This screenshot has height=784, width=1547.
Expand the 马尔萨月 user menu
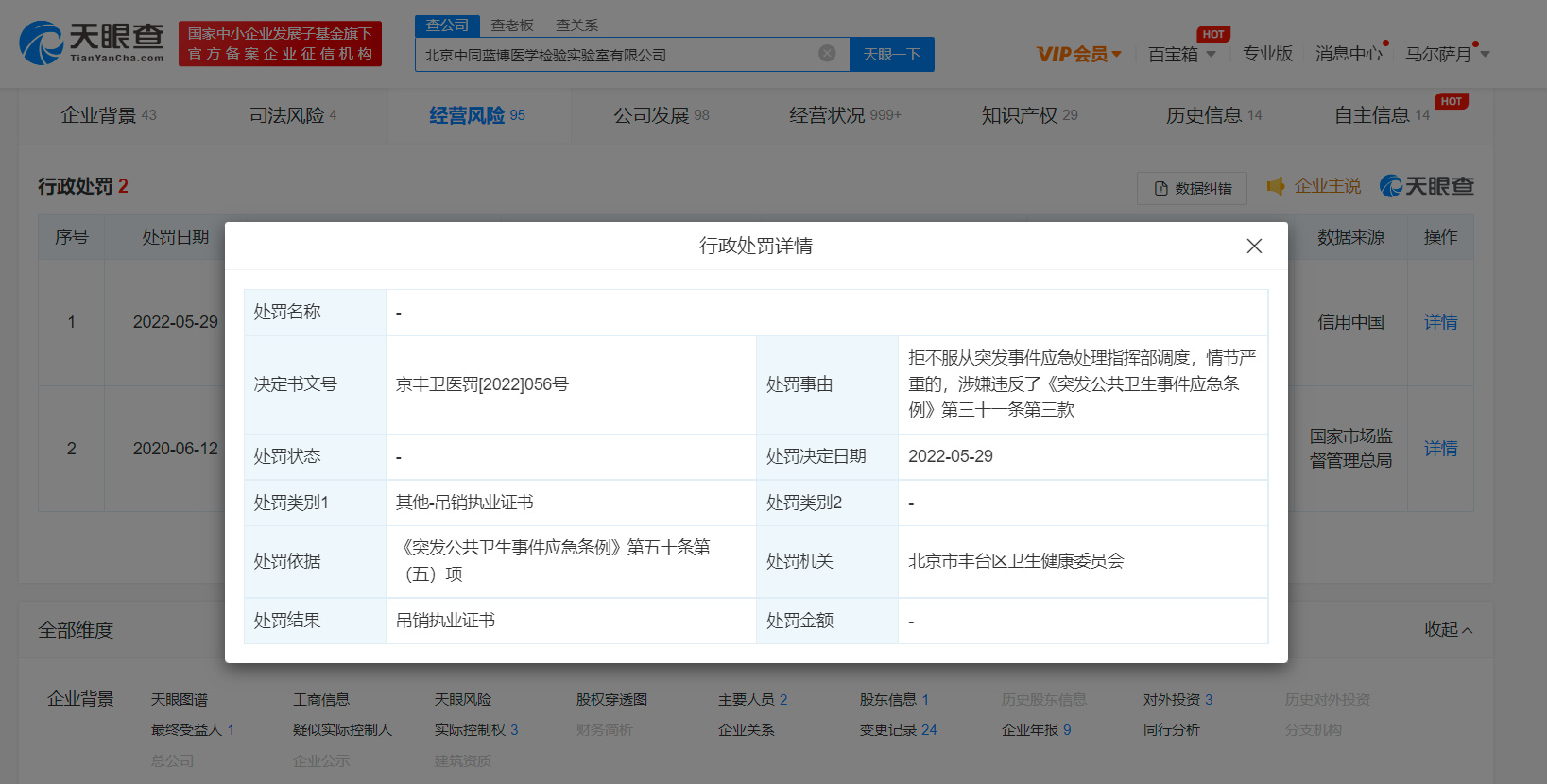[1447, 54]
